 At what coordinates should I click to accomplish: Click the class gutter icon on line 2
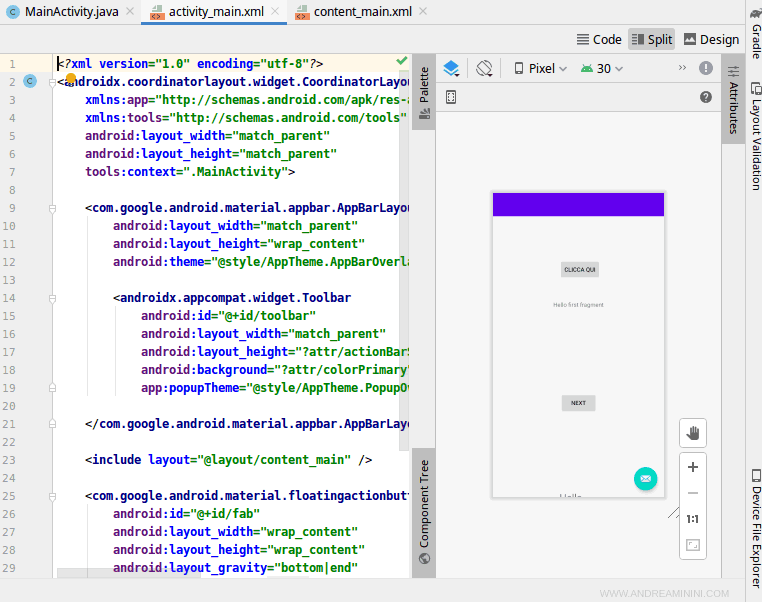[30, 81]
